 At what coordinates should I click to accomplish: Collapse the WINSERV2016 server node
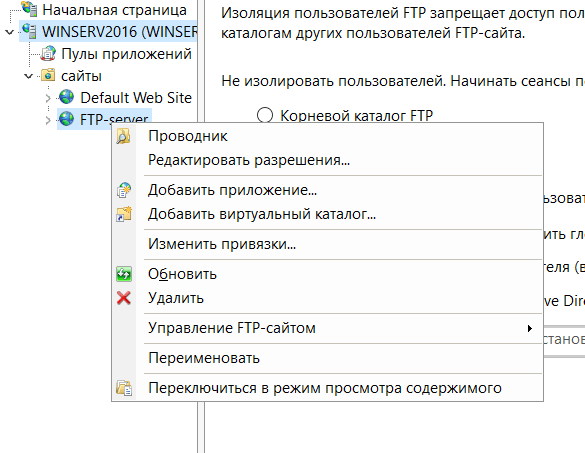coord(10,32)
